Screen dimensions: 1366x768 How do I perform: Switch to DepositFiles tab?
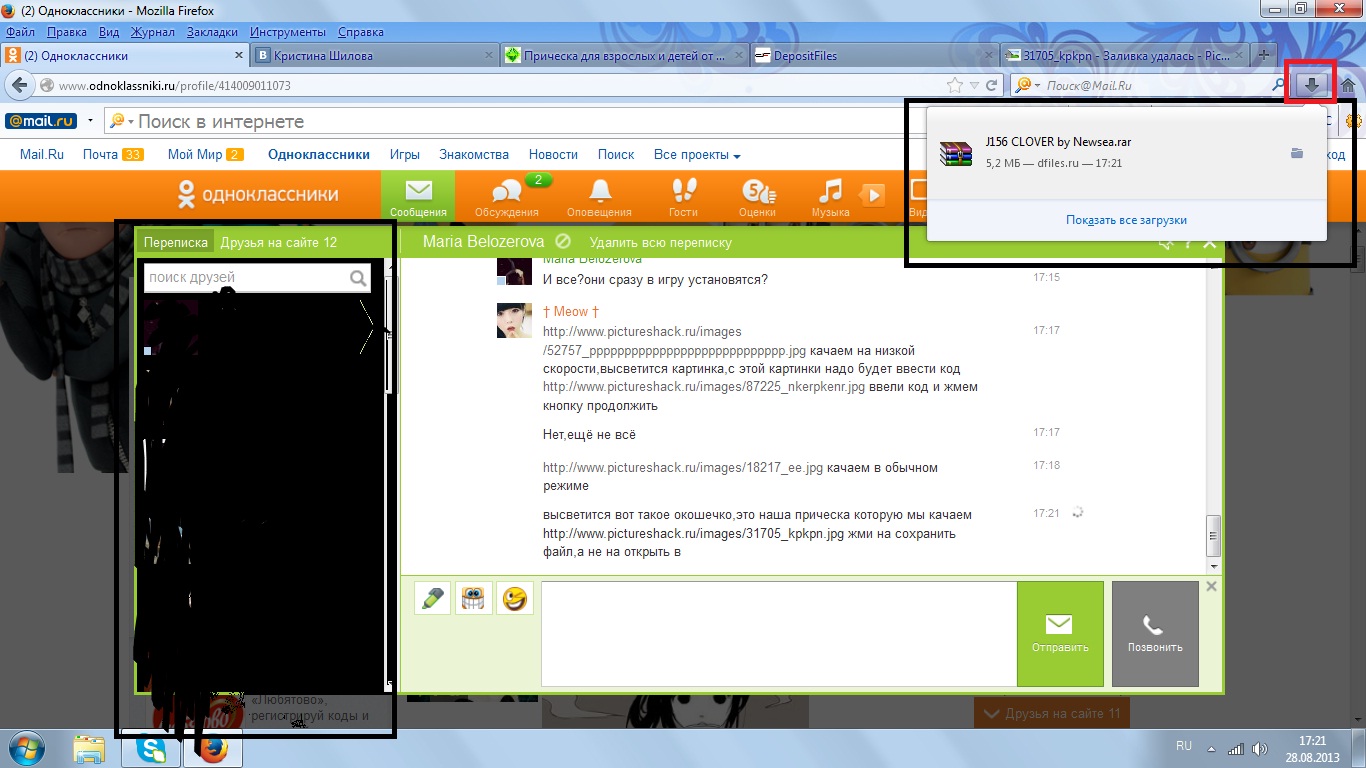click(875, 56)
